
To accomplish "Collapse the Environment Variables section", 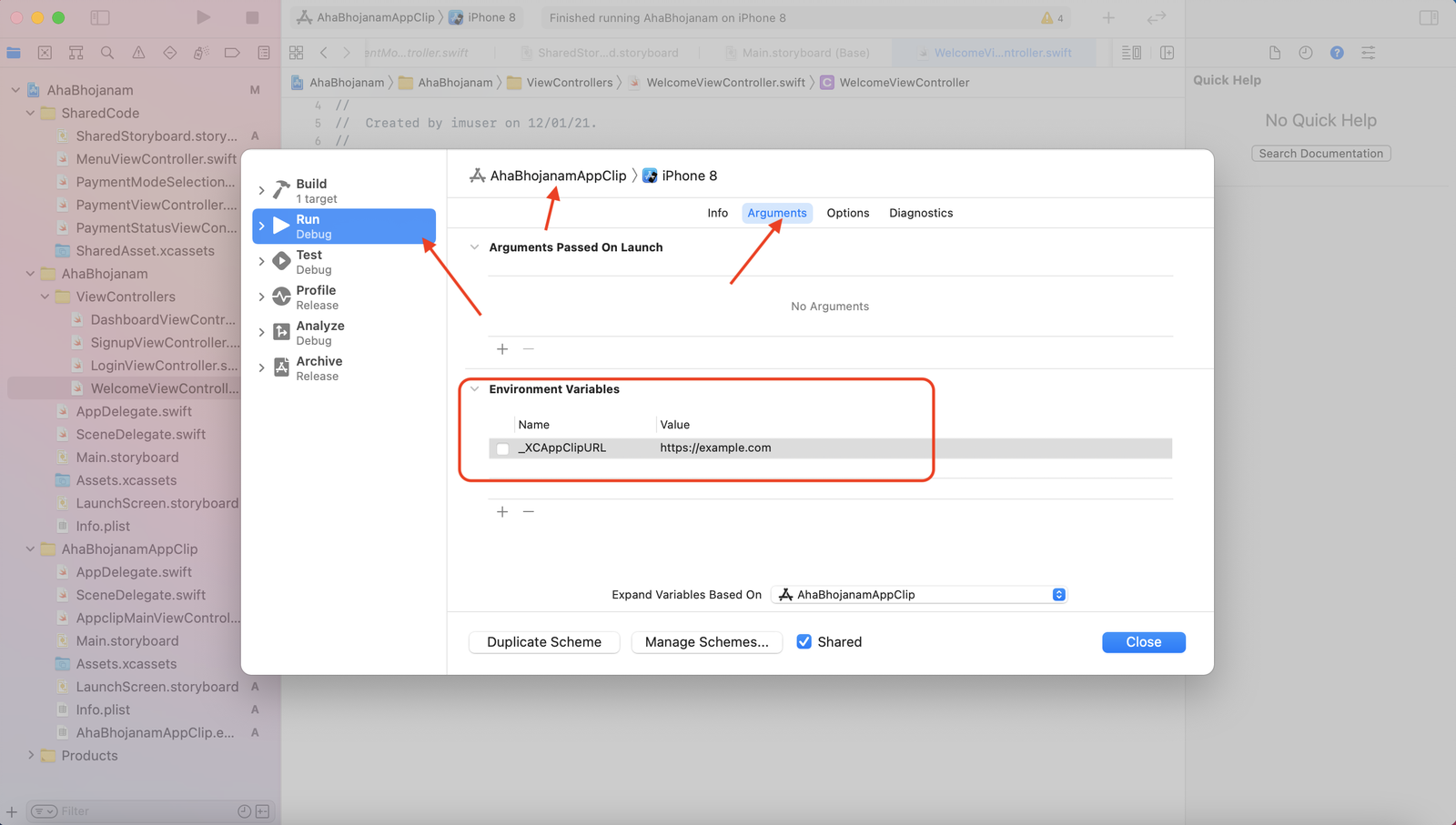I will [474, 389].
